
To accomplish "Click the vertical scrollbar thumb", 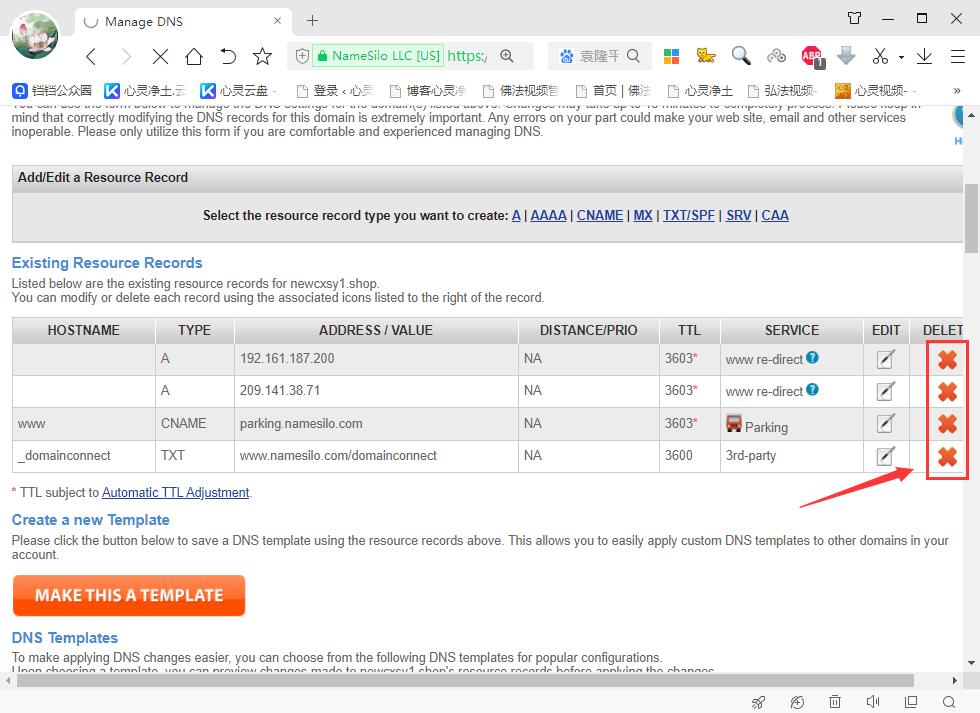I will click(x=971, y=219).
